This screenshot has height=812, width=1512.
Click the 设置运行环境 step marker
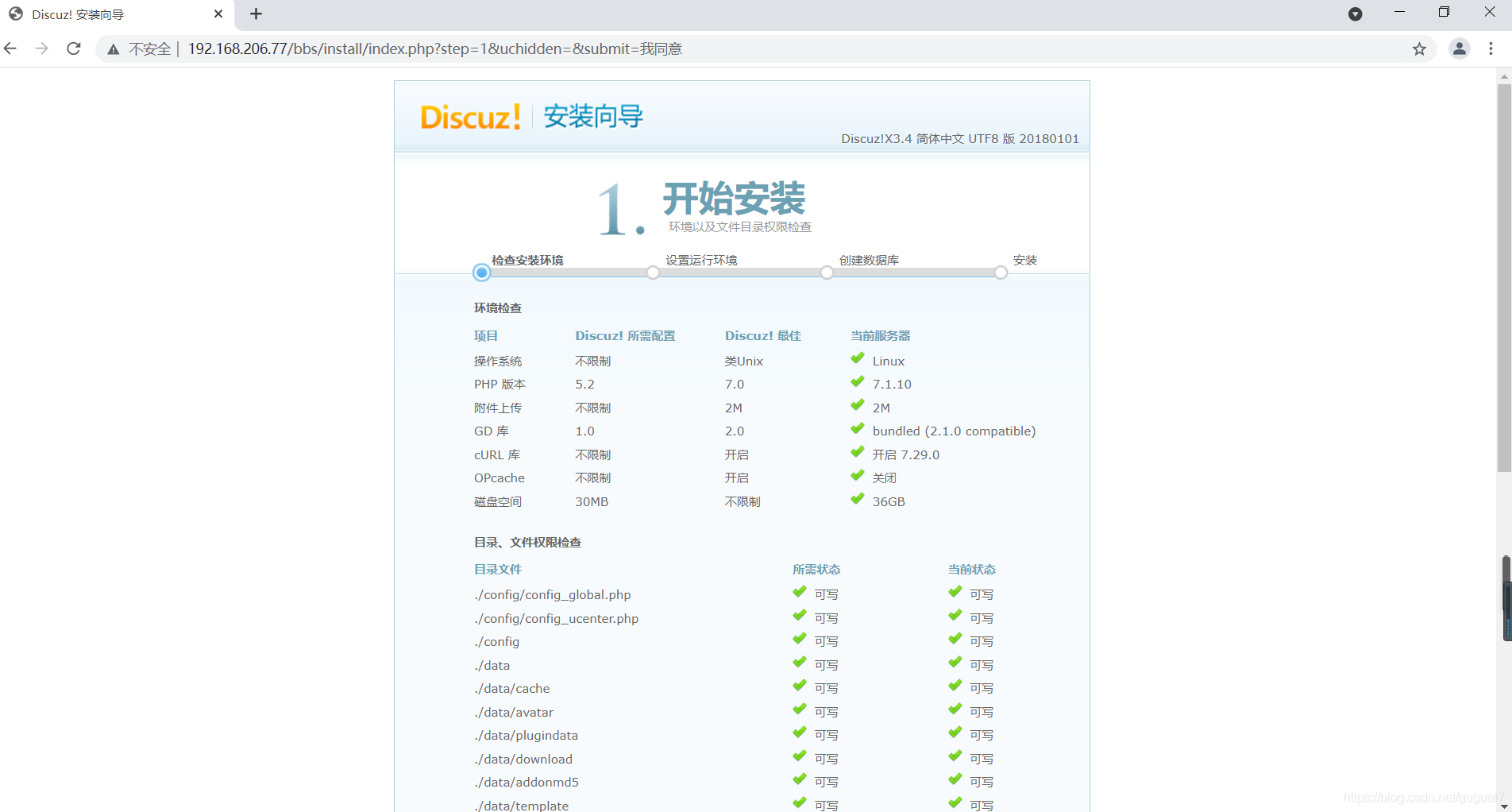tap(653, 273)
